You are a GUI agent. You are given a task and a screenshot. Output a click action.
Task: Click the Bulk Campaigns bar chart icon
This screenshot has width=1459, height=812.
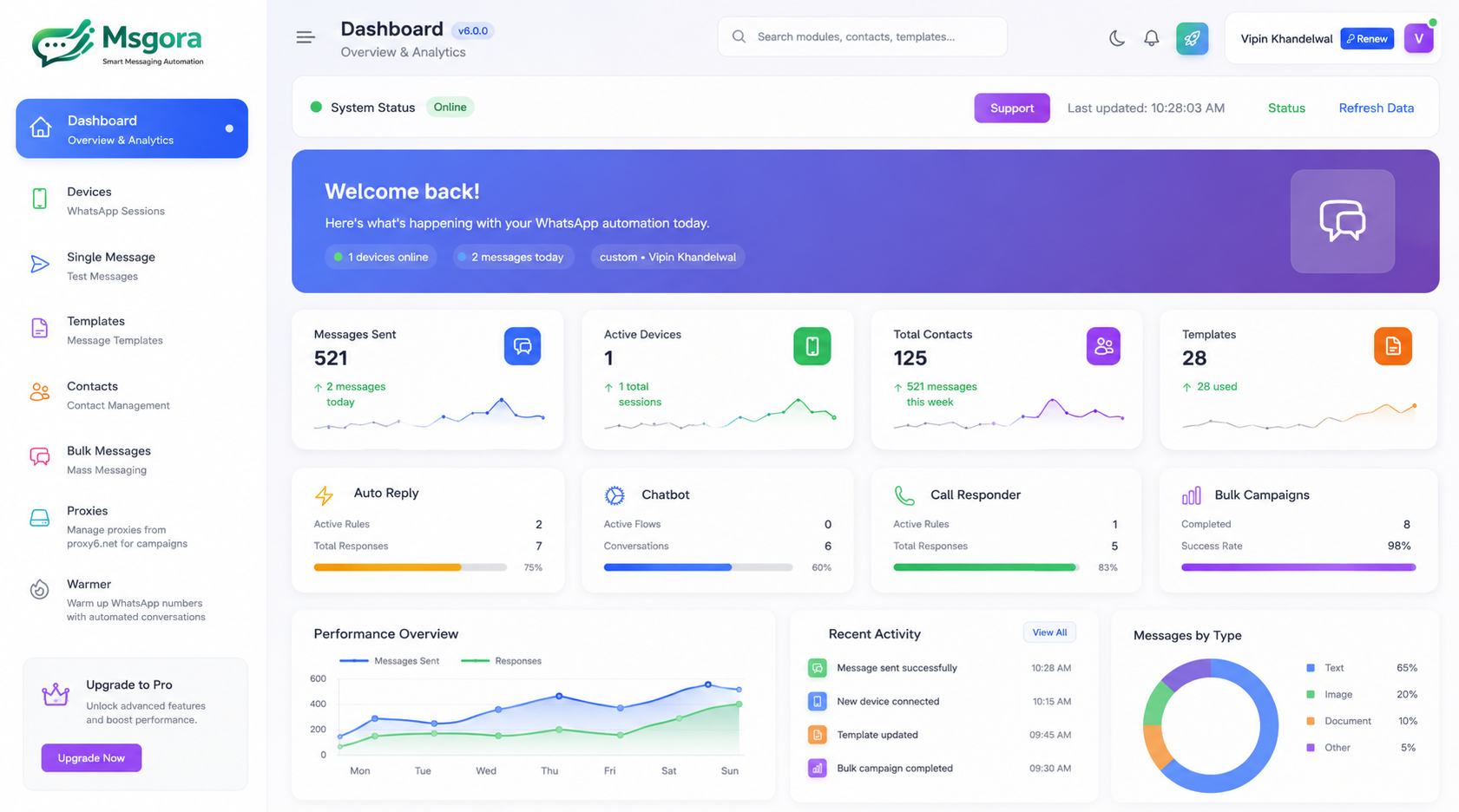(x=1192, y=495)
